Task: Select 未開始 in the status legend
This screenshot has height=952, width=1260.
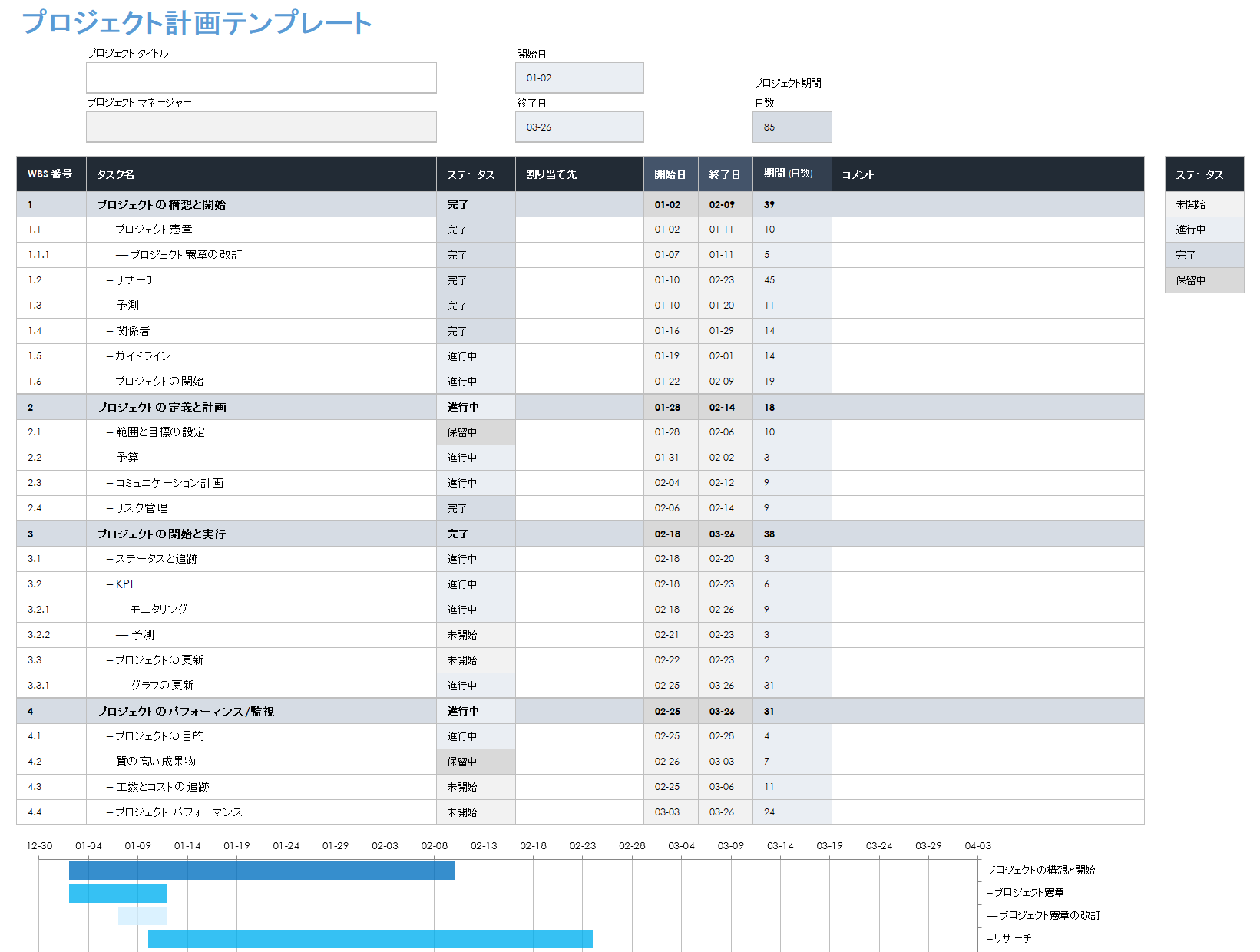Action: click(x=1204, y=204)
